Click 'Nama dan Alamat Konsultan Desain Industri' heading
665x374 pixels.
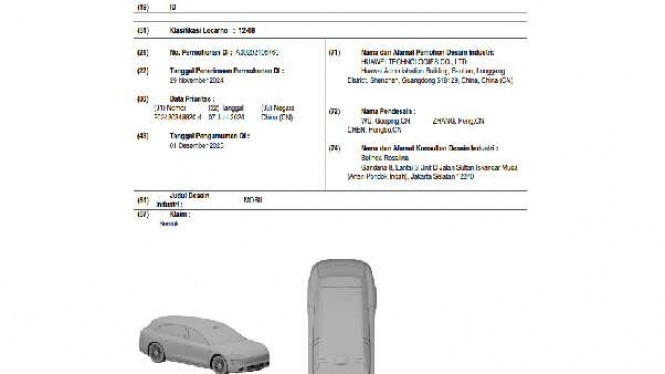(x=429, y=148)
